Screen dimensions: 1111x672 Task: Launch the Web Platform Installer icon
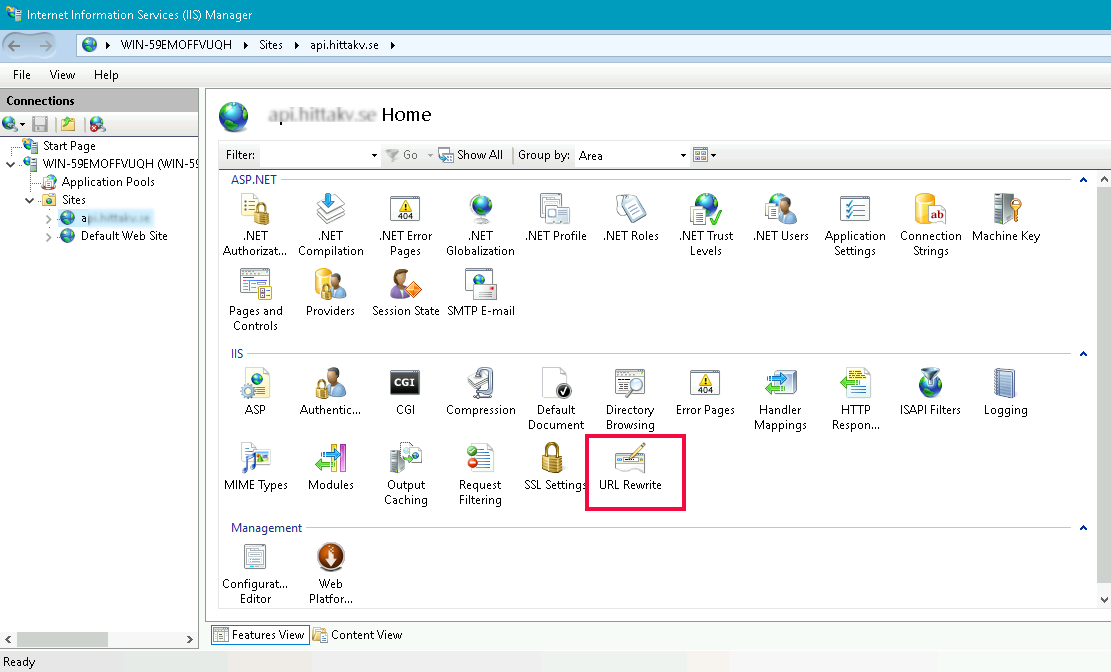[x=330, y=573]
